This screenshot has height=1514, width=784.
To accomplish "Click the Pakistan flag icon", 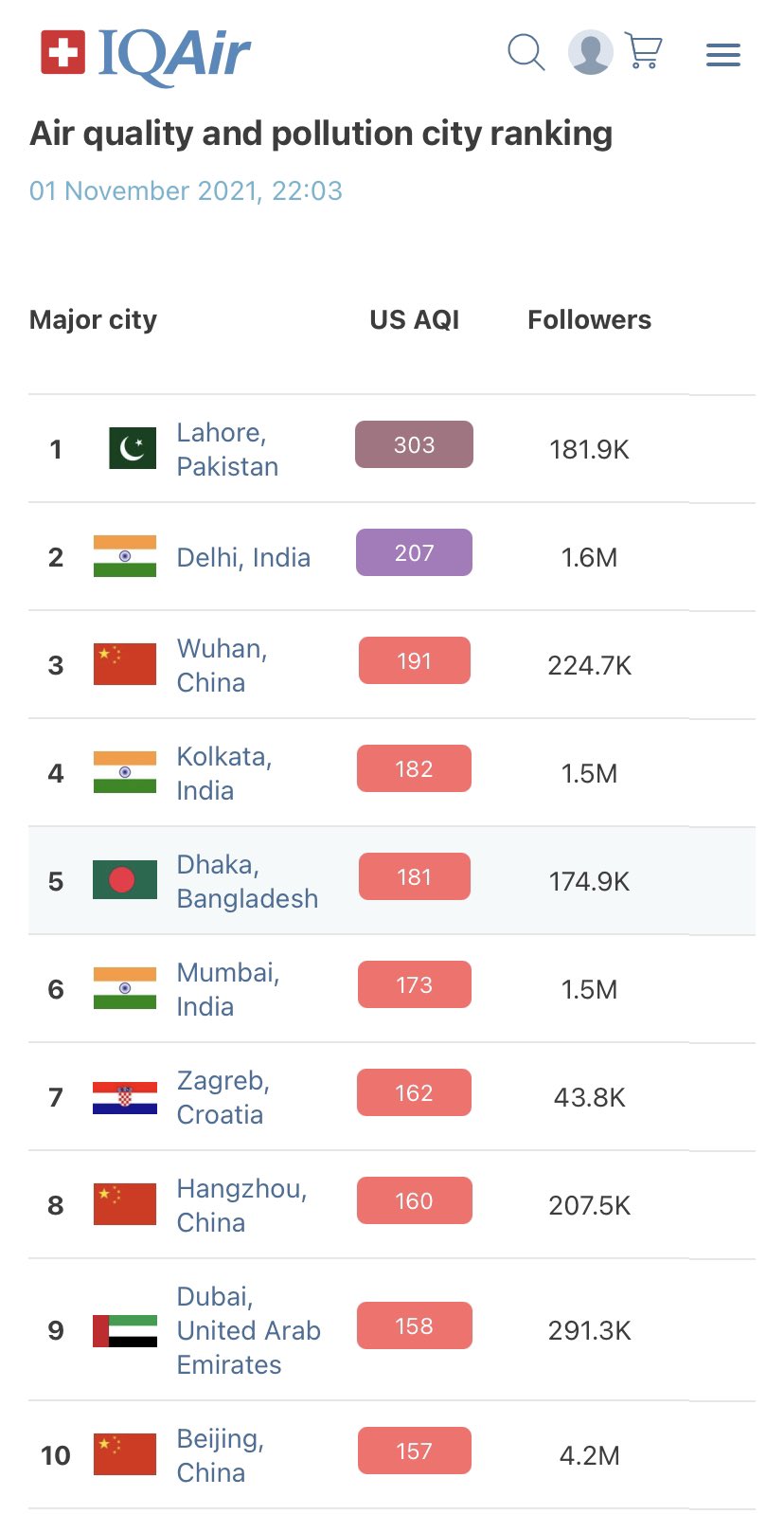I will (x=133, y=448).
